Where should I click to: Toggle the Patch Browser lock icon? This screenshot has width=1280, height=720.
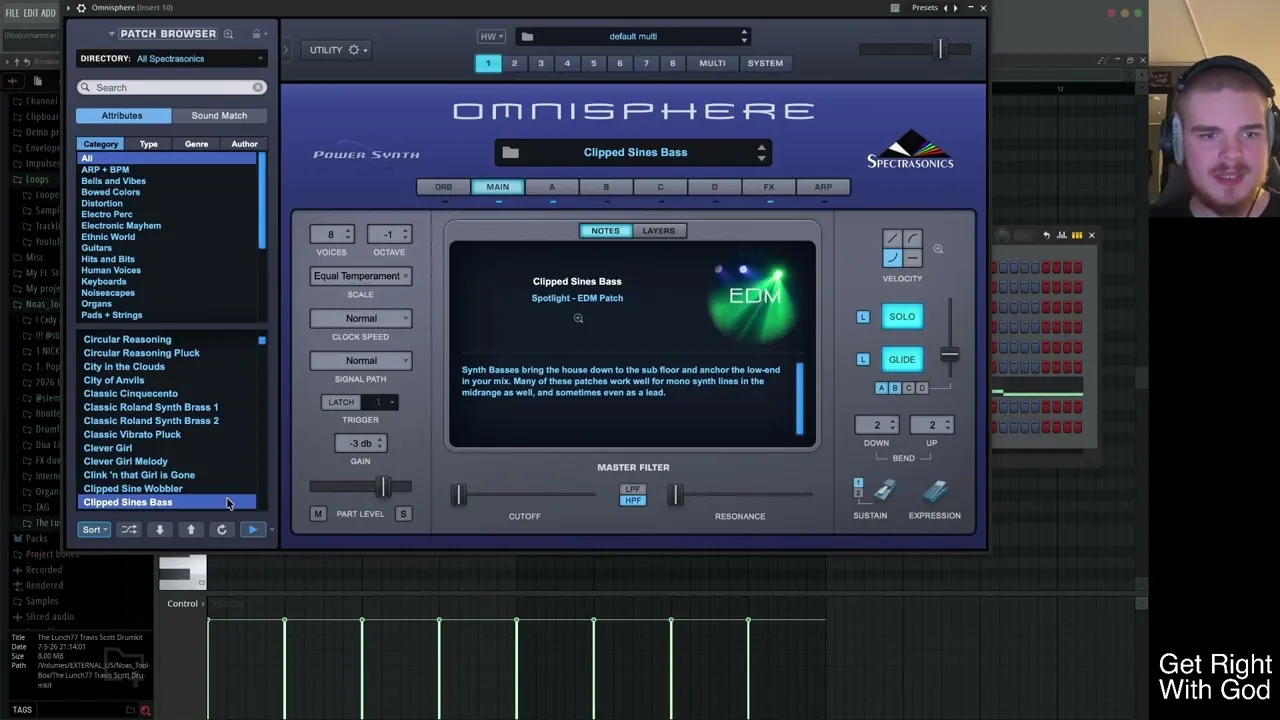(x=257, y=34)
